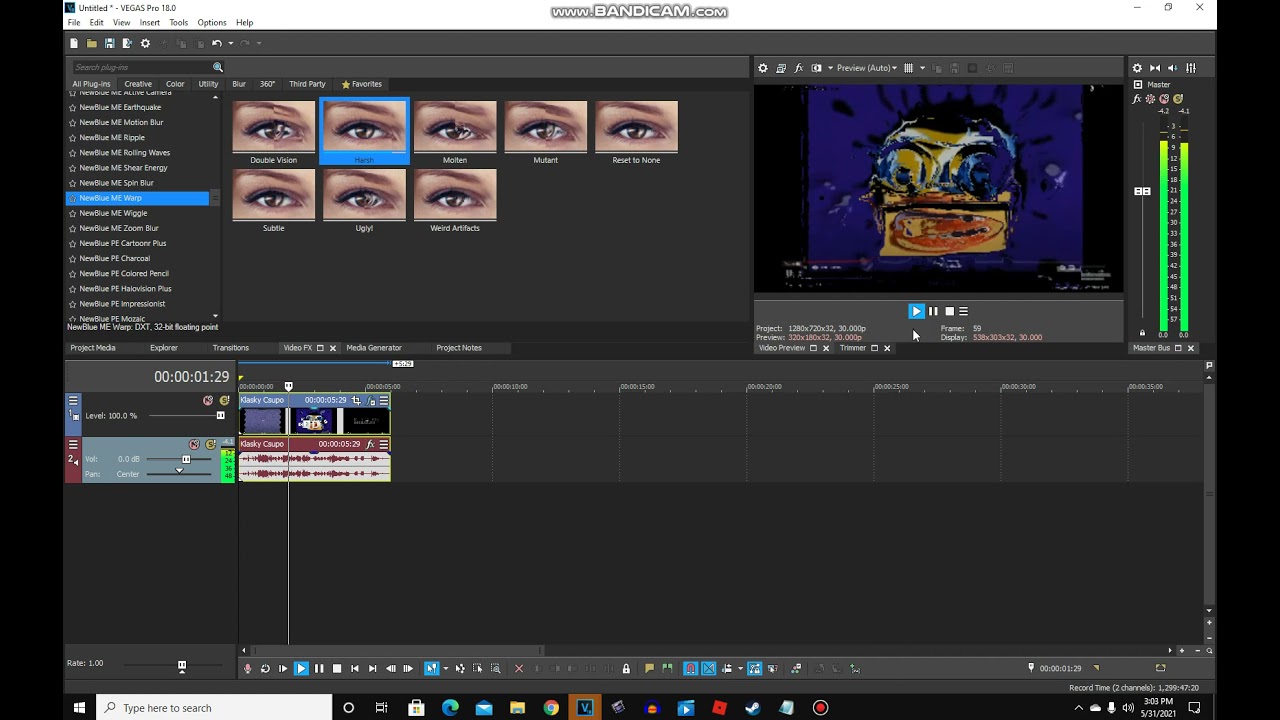Open Event Pan/Crop on video clip
The image size is (1280, 720).
point(356,400)
